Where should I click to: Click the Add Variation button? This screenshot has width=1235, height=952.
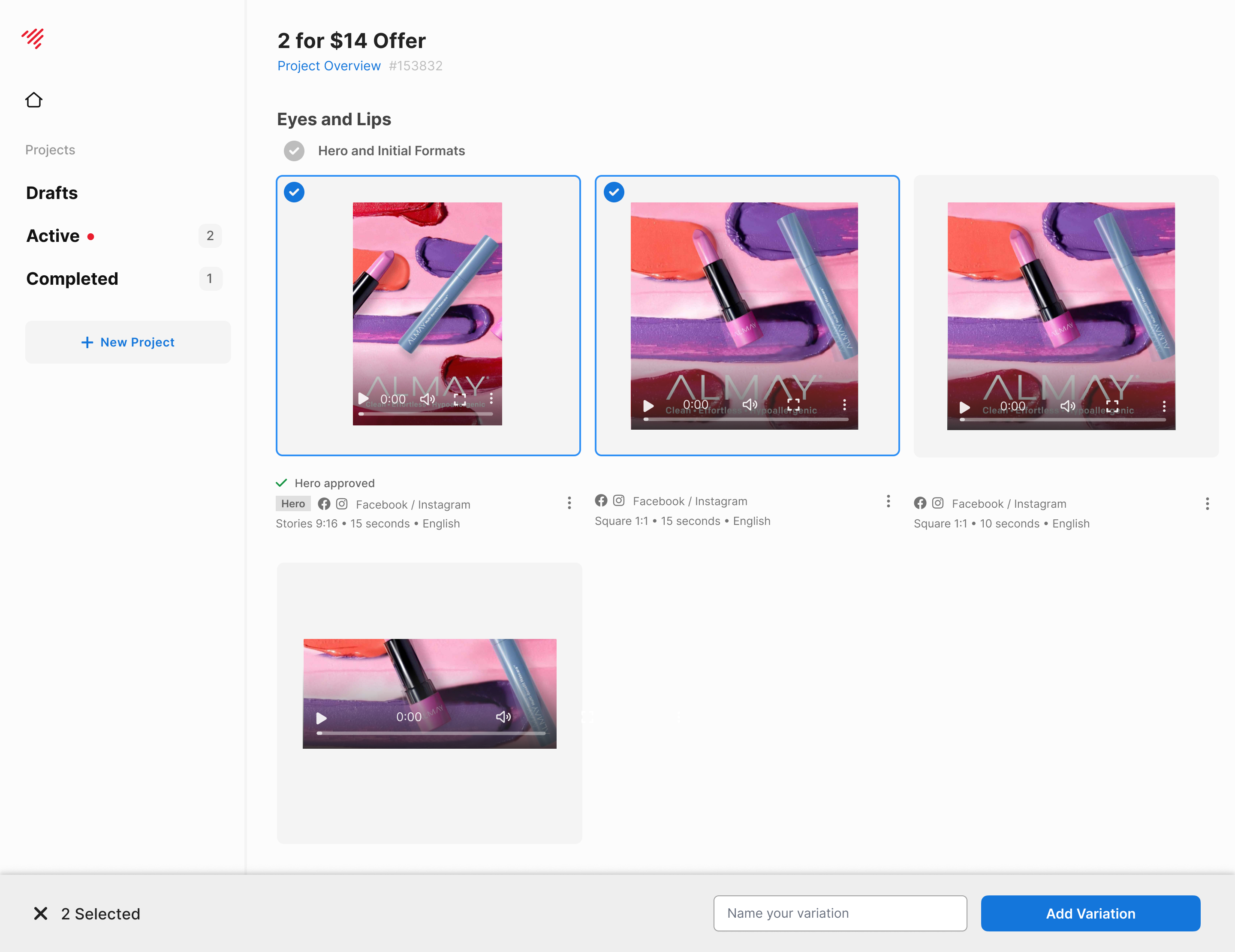click(x=1090, y=913)
